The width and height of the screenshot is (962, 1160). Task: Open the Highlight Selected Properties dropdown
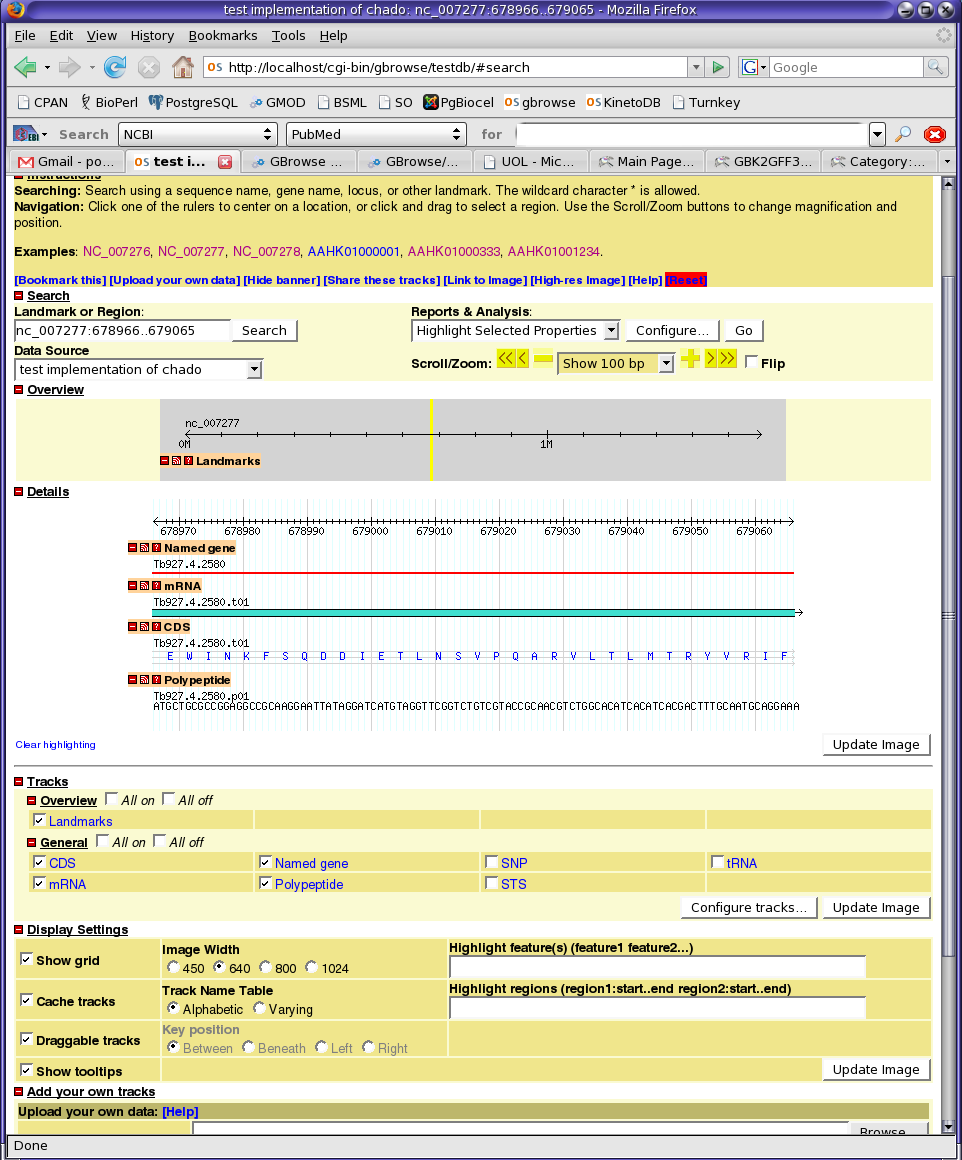[x=515, y=331]
